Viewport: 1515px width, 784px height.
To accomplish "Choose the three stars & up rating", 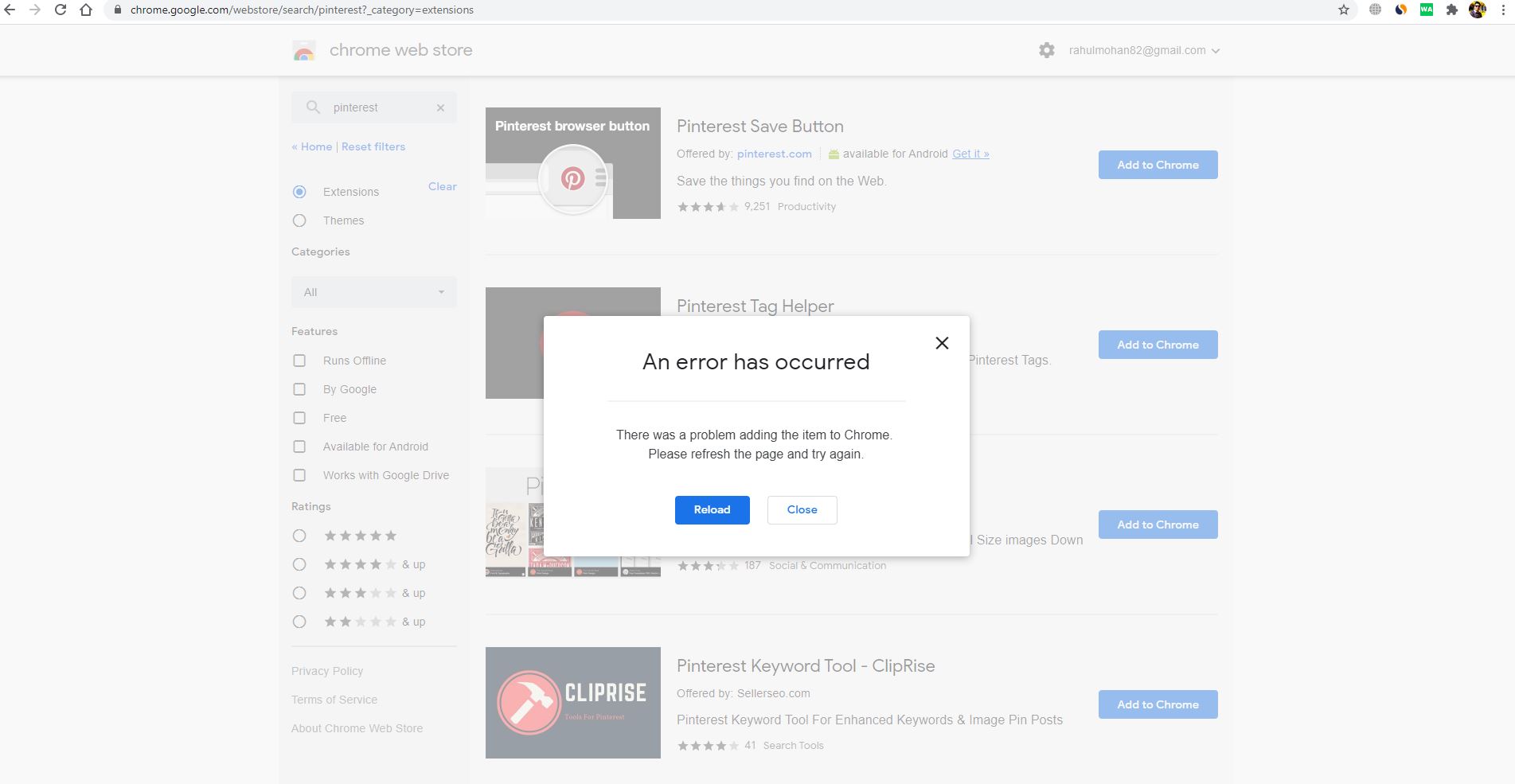I will (x=299, y=593).
